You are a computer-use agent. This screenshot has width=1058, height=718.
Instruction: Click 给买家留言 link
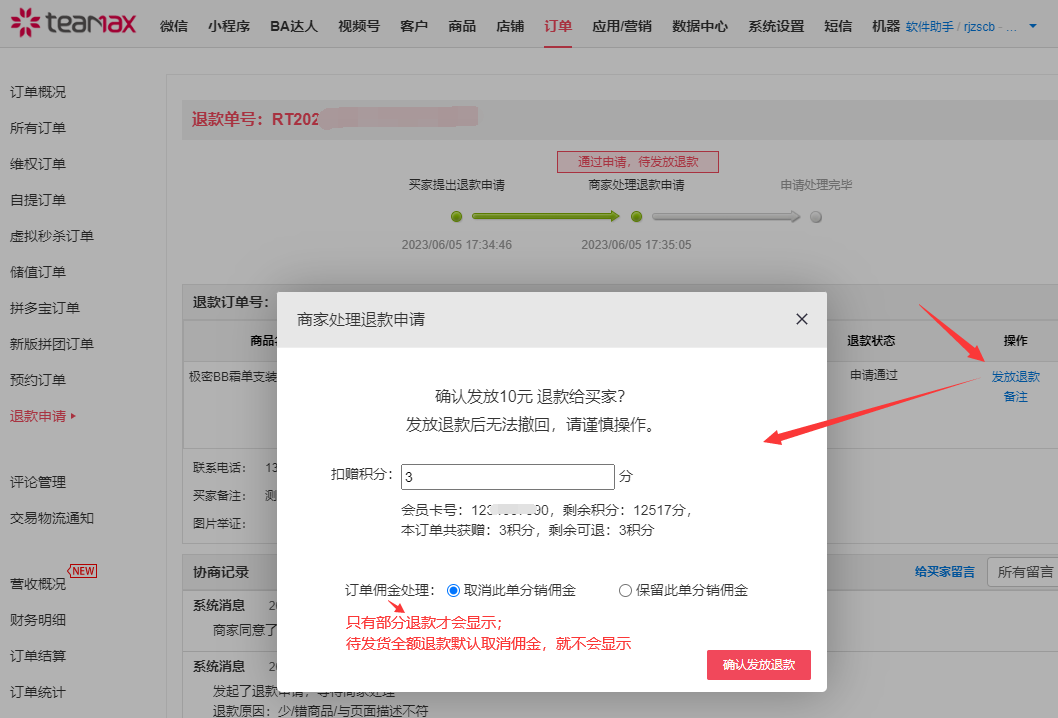pyautogui.click(x=944, y=572)
